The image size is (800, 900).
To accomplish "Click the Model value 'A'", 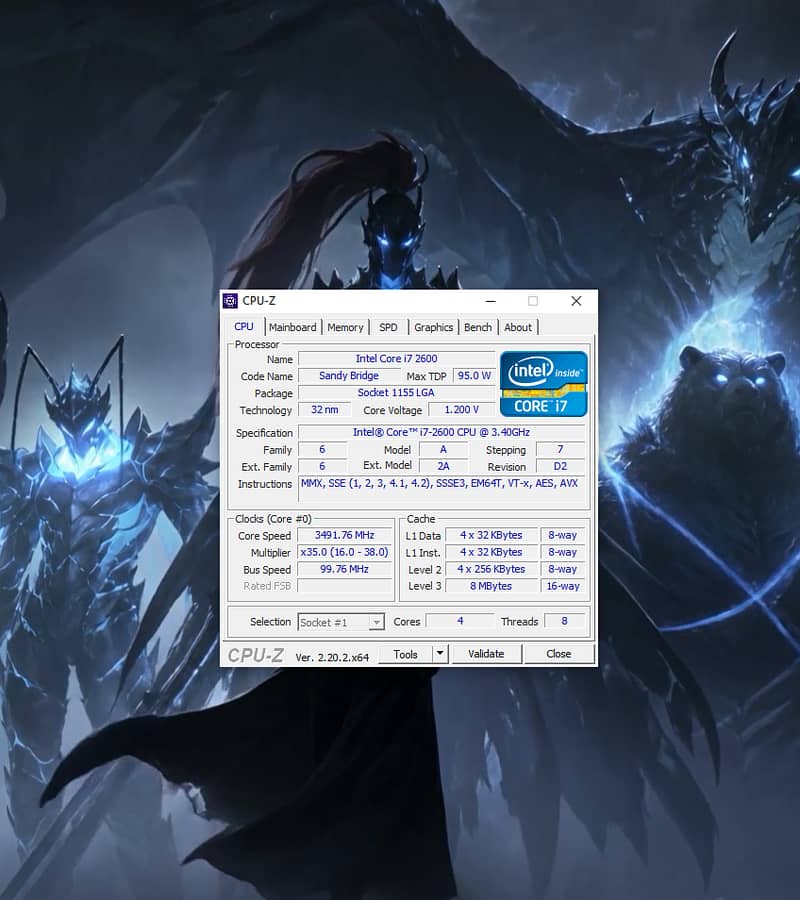I will (443, 449).
